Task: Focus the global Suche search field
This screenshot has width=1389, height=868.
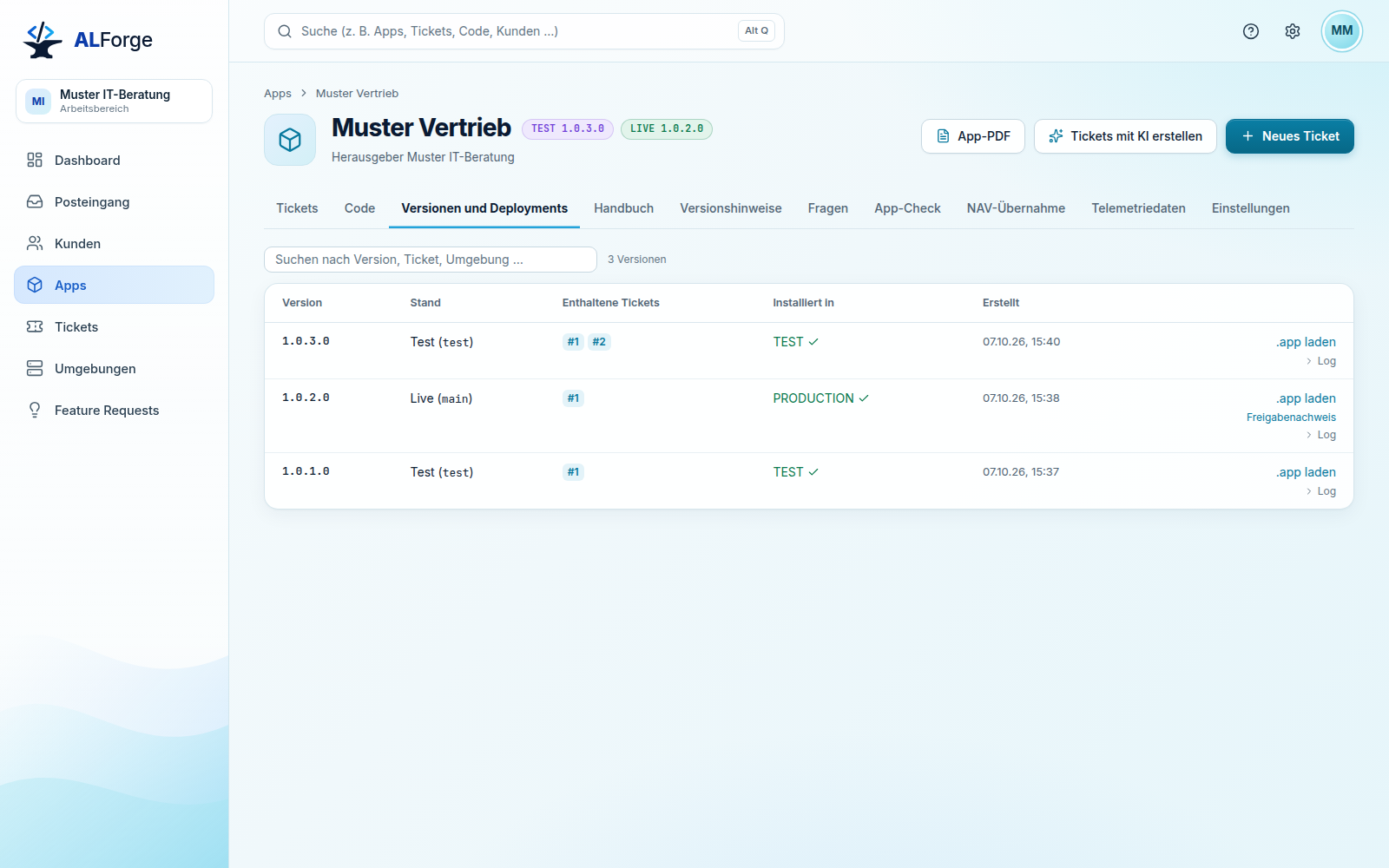Action: click(x=524, y=31)
